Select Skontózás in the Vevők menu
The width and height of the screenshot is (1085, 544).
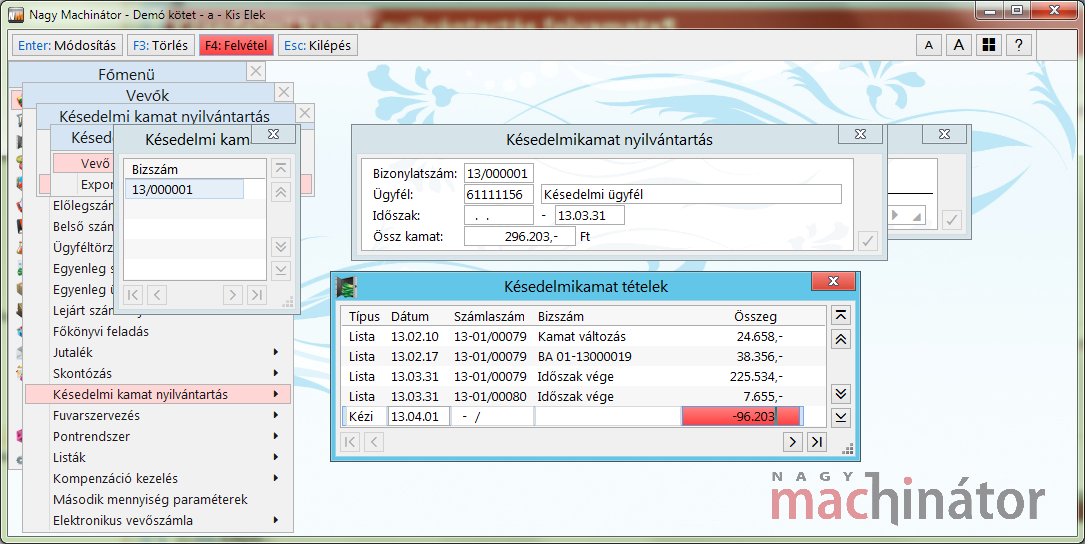(x=158, y=373)
